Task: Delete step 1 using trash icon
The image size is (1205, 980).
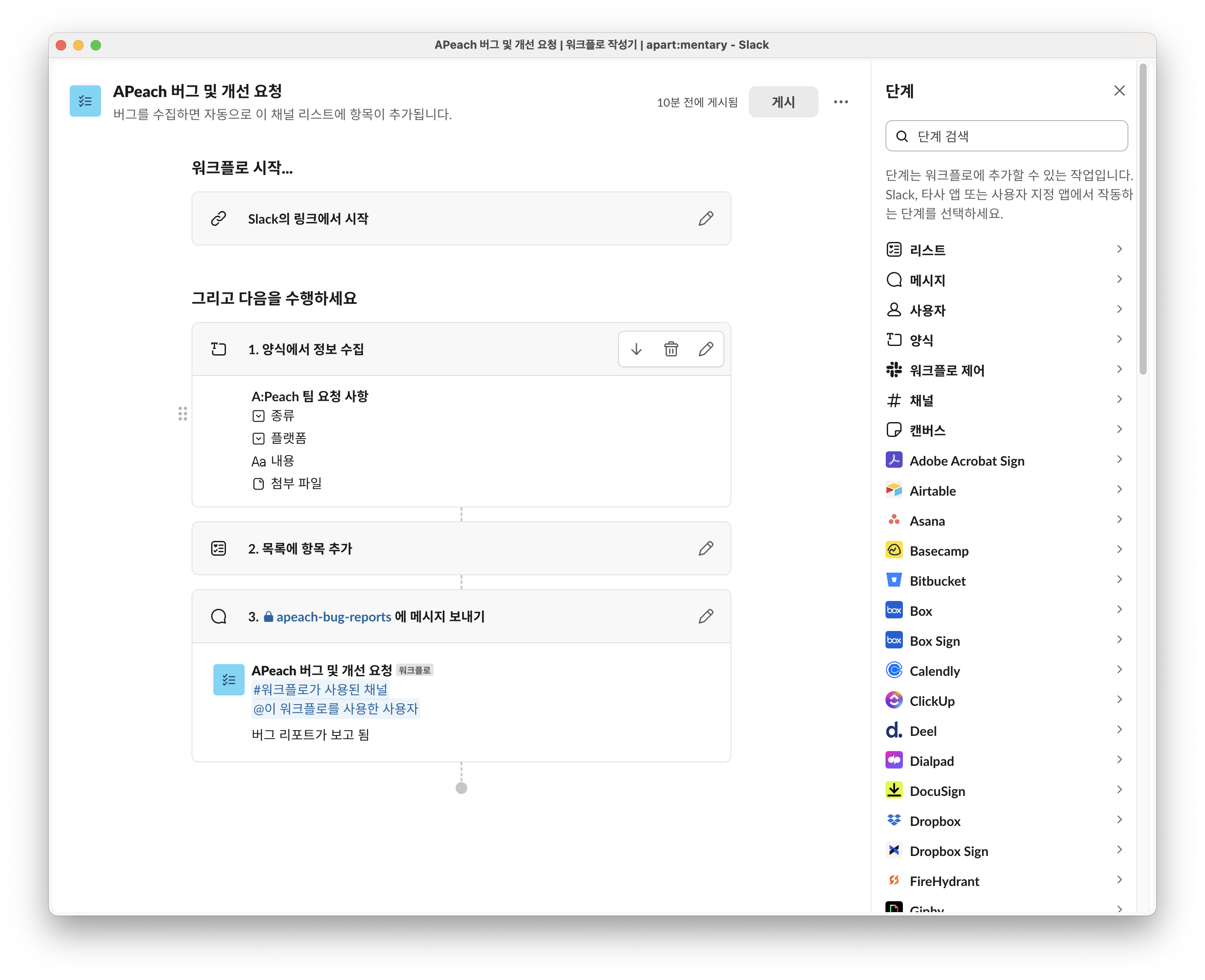Action: 671,349
